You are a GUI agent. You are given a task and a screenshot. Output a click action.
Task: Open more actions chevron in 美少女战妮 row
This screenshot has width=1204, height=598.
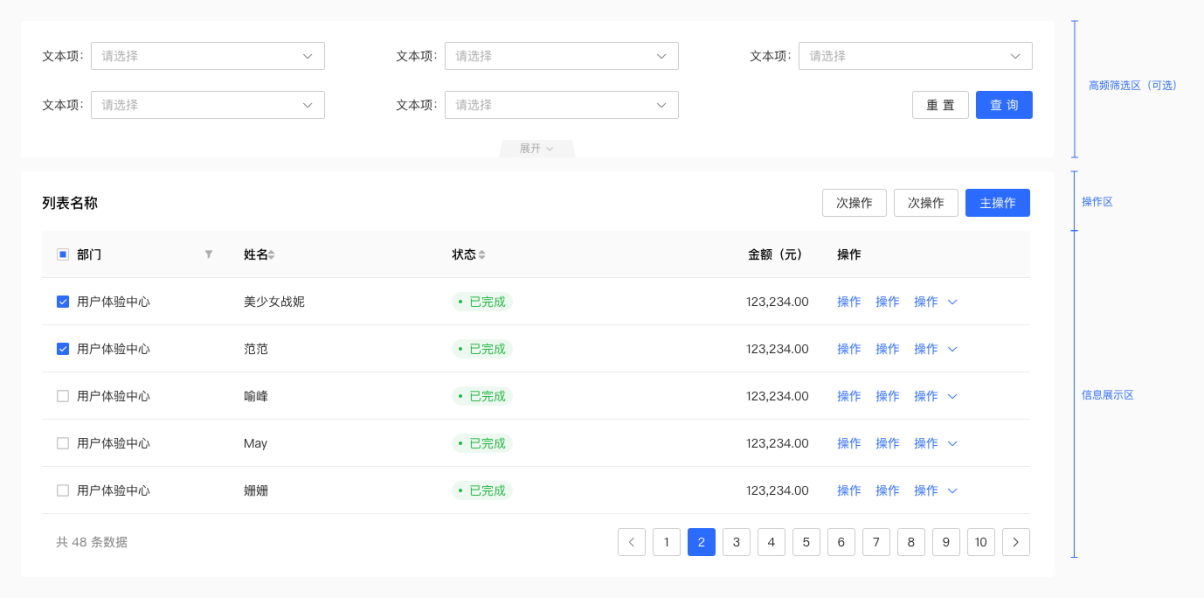point(952,302)
